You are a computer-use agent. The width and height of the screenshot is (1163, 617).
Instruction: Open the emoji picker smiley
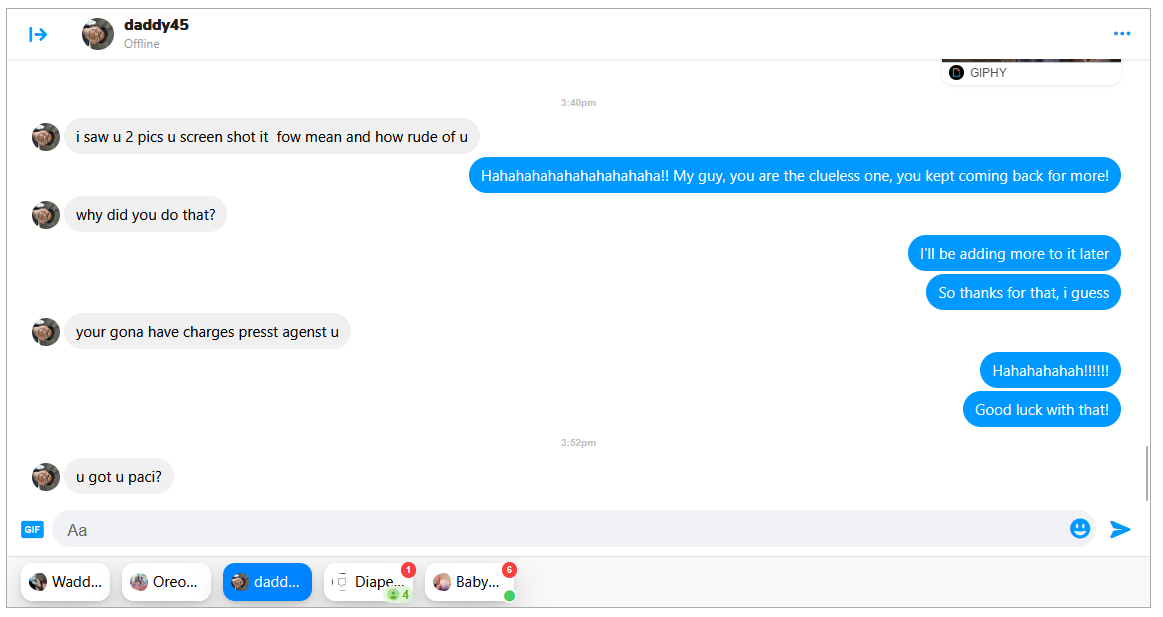1080,529
